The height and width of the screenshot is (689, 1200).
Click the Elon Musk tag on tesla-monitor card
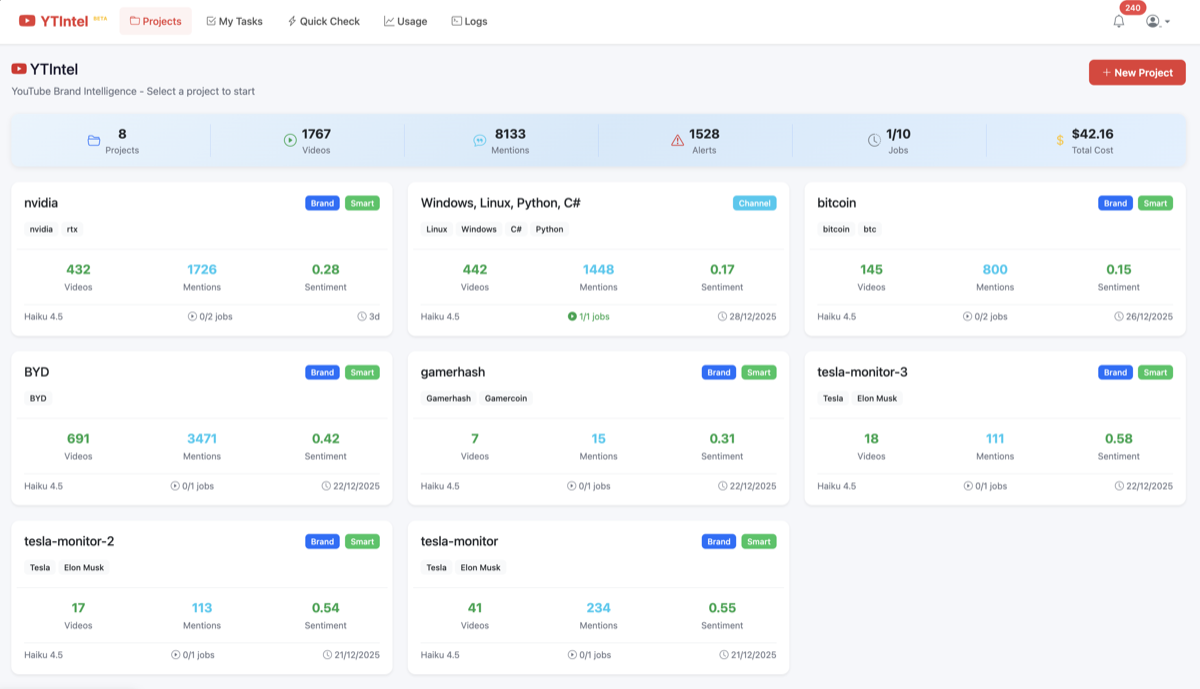[x=480, y=567]
